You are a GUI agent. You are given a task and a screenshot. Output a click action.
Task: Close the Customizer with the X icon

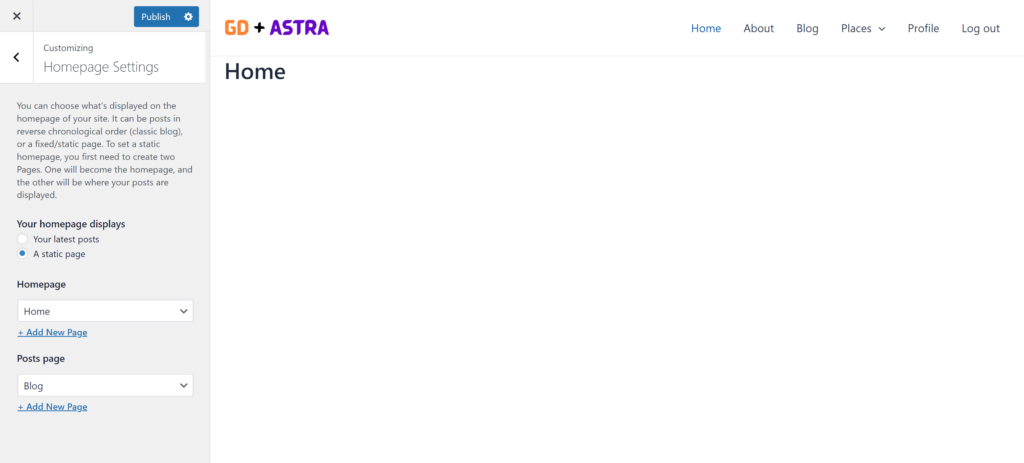tap(16, 16)
